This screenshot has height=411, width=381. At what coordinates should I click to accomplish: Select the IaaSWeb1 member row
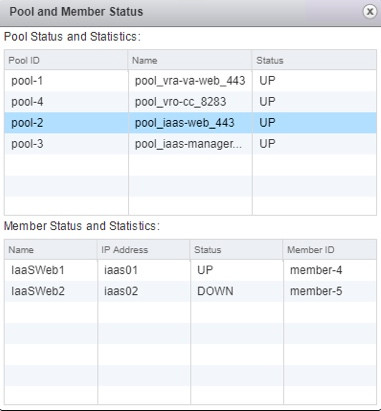(x=190, y=270)
